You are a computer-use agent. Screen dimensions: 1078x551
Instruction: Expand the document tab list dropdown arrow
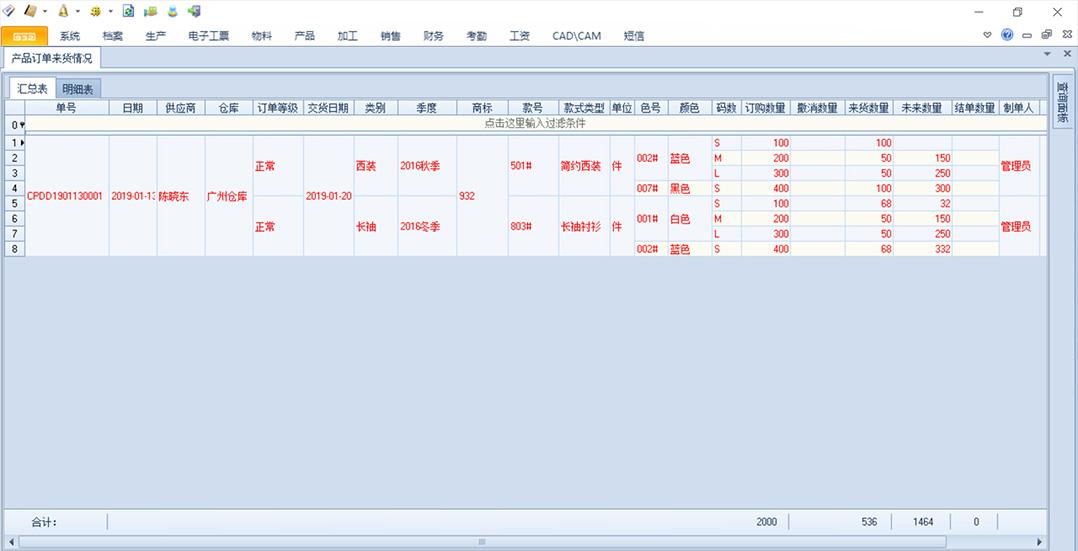1047,54
